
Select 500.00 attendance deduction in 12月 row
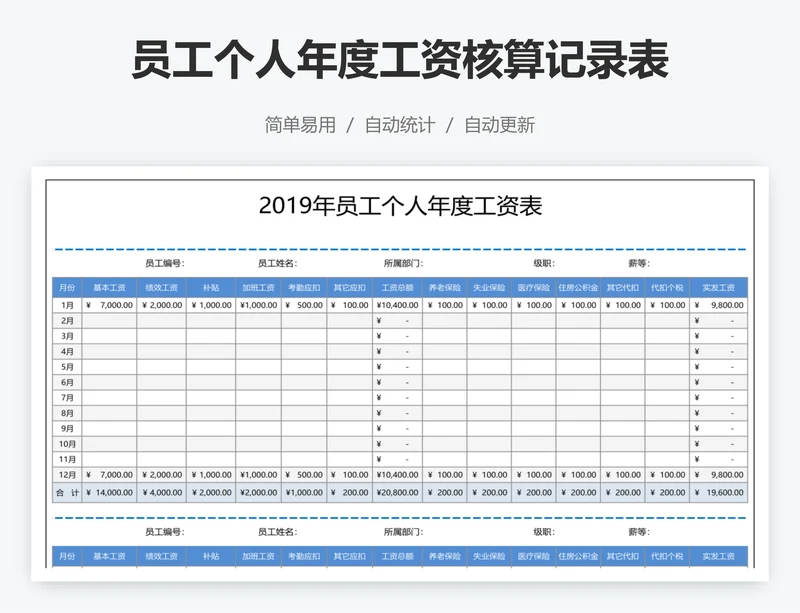point(304,475)
